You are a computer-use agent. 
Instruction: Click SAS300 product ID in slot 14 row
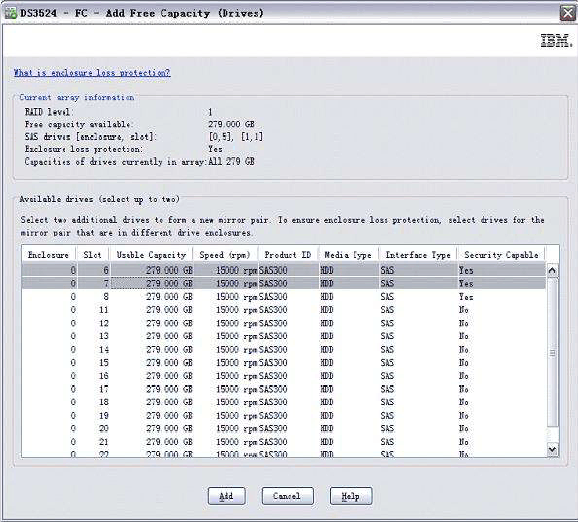[x=273, y=349]
